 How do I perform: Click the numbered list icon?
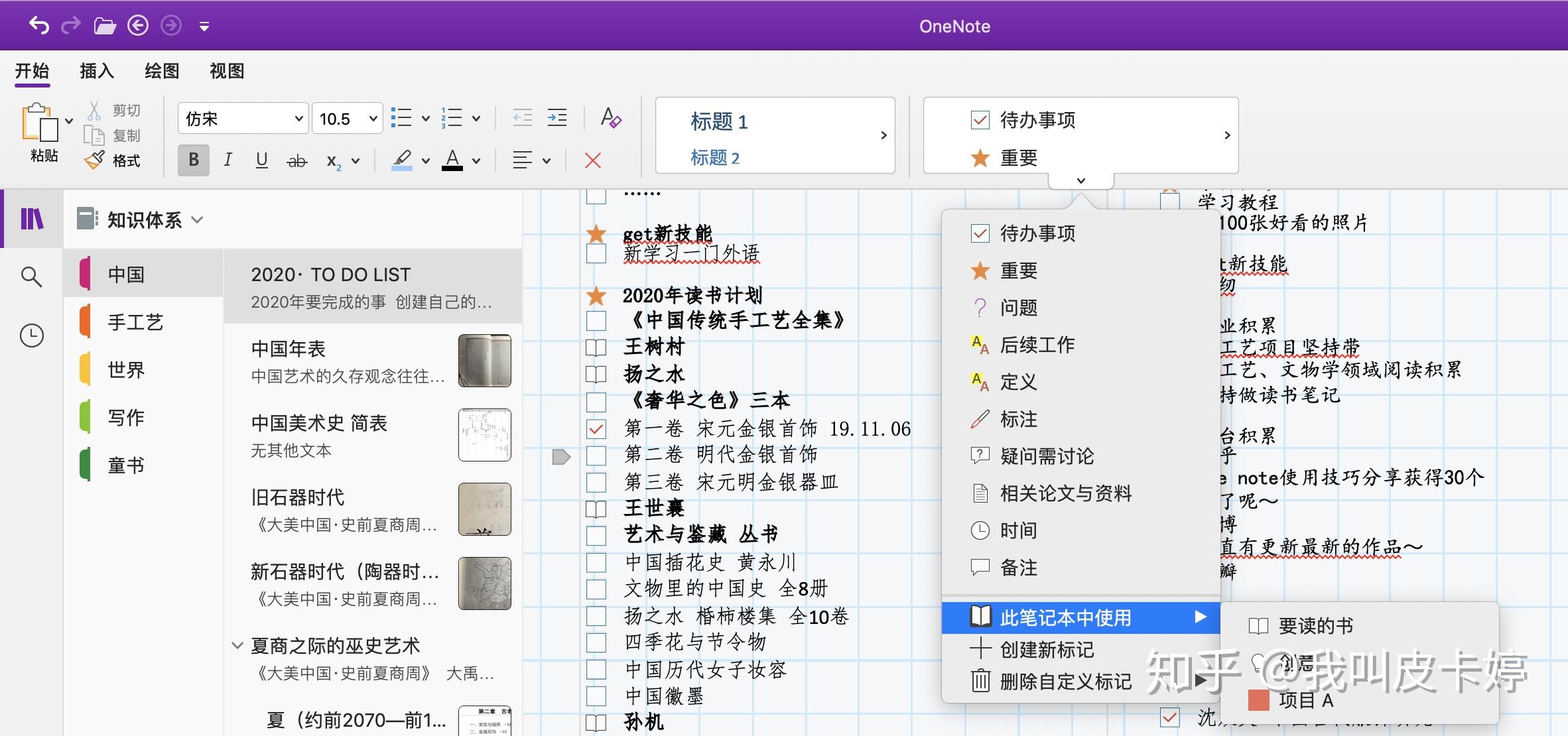point(452,118)
